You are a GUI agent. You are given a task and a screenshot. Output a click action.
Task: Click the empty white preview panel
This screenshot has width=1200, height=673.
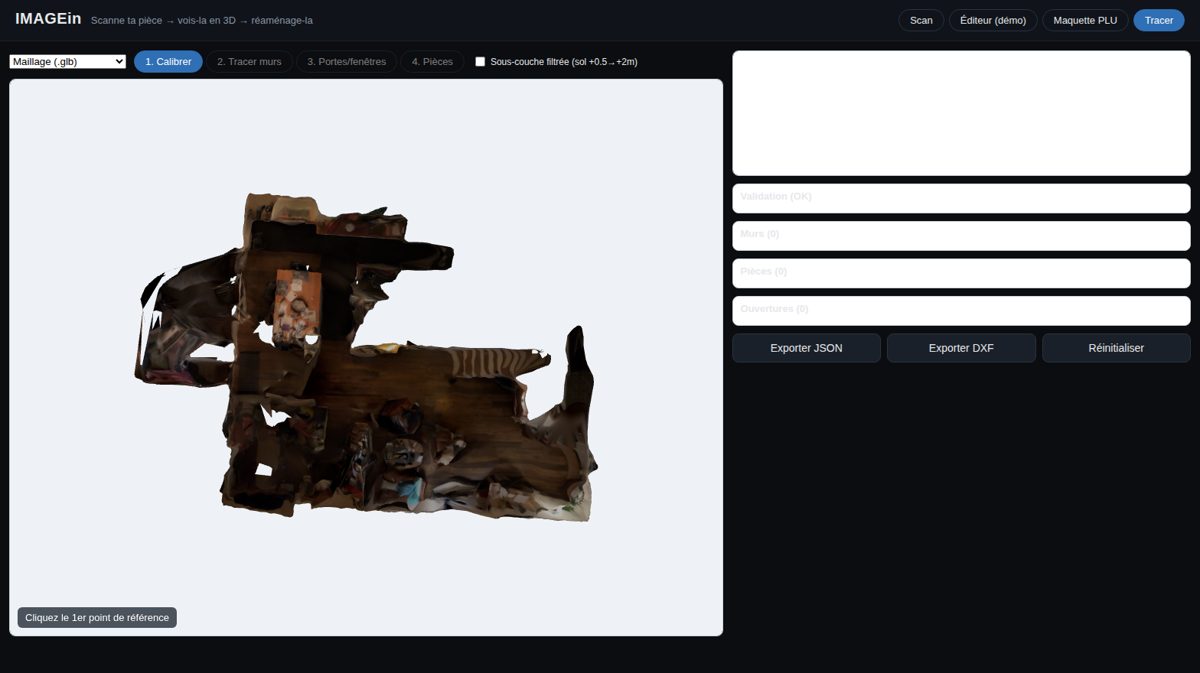(961, 113)
